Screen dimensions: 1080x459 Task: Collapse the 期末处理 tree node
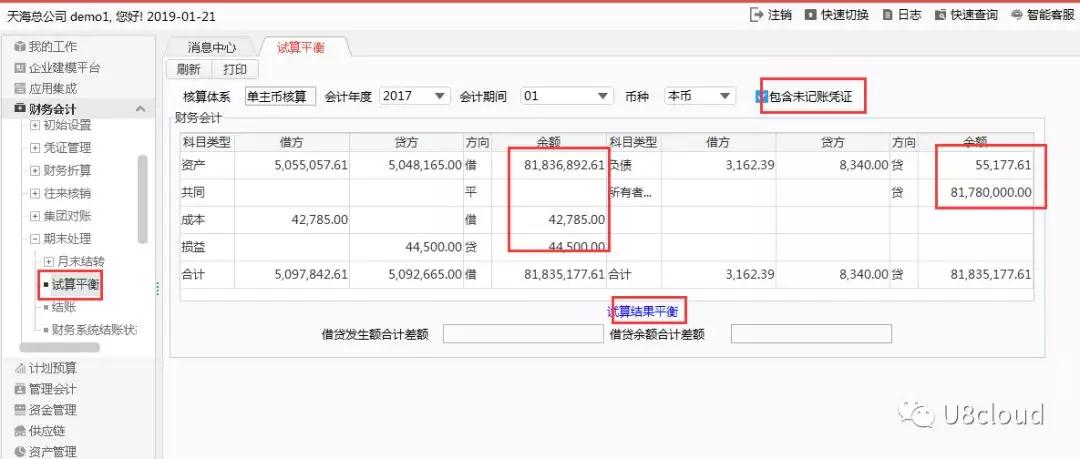(x=35, y=238)
